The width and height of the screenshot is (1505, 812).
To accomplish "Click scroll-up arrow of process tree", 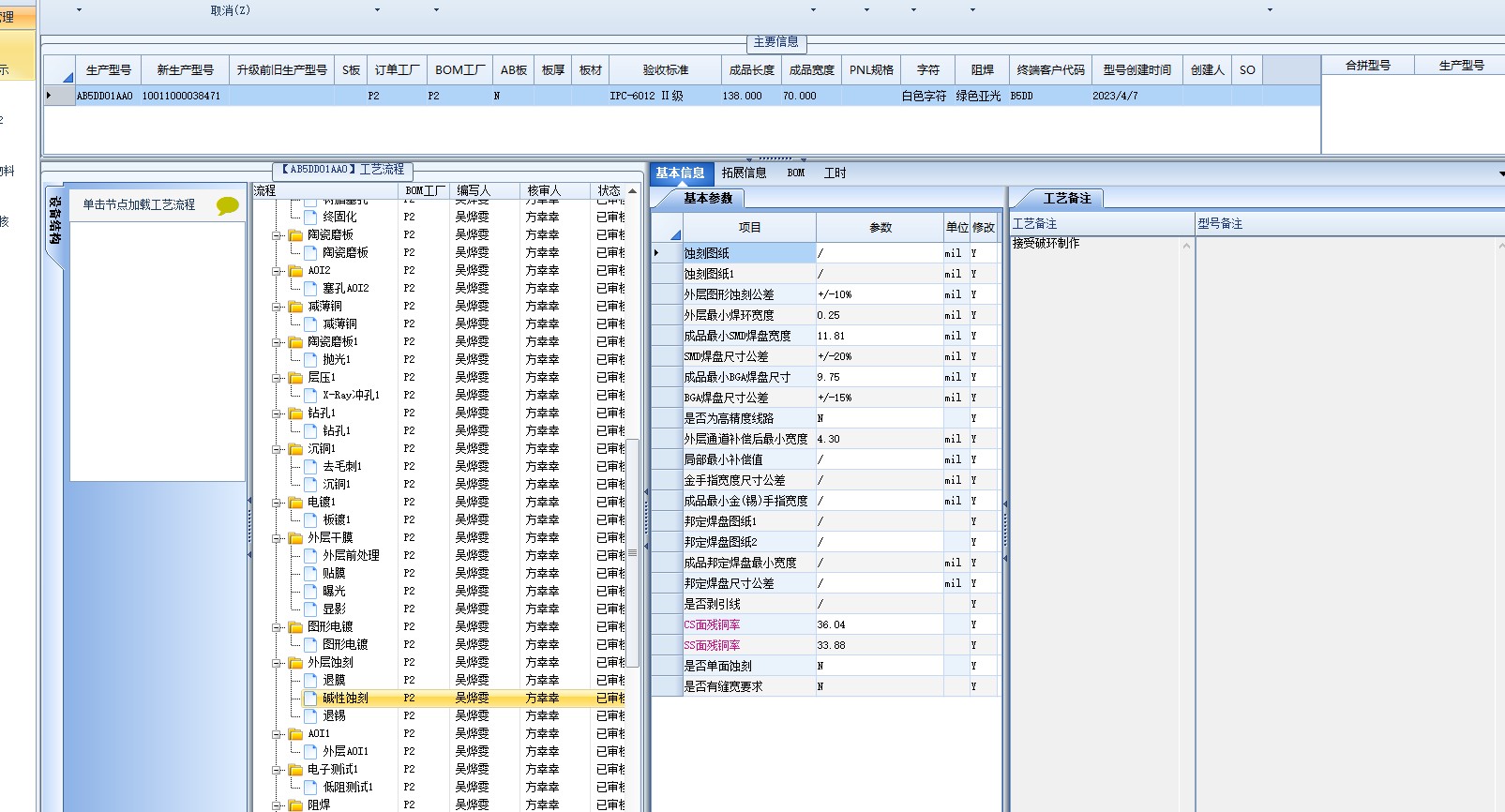I will click(x=633, y=191).
